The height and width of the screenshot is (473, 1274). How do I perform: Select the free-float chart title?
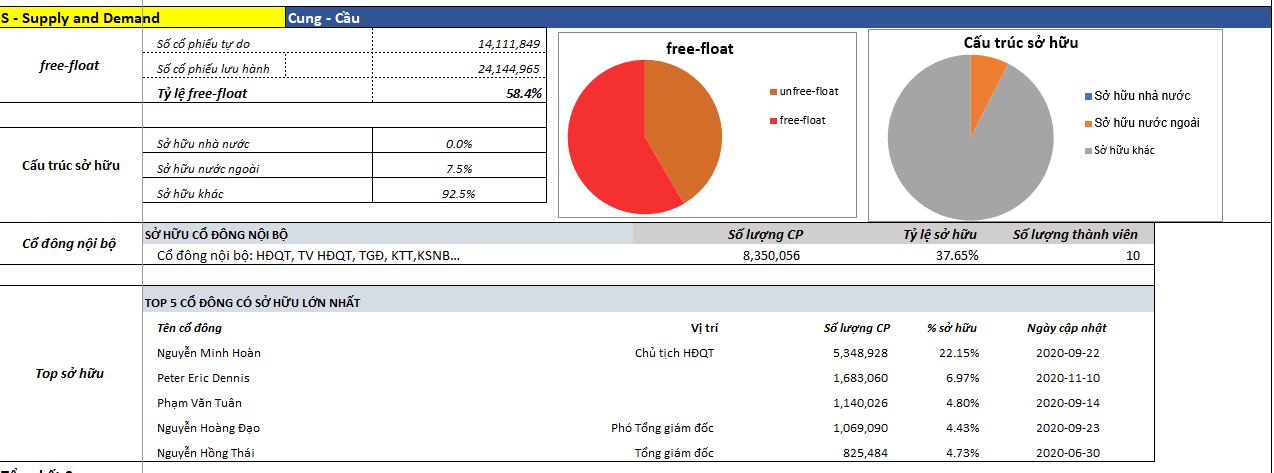[700, 48]
